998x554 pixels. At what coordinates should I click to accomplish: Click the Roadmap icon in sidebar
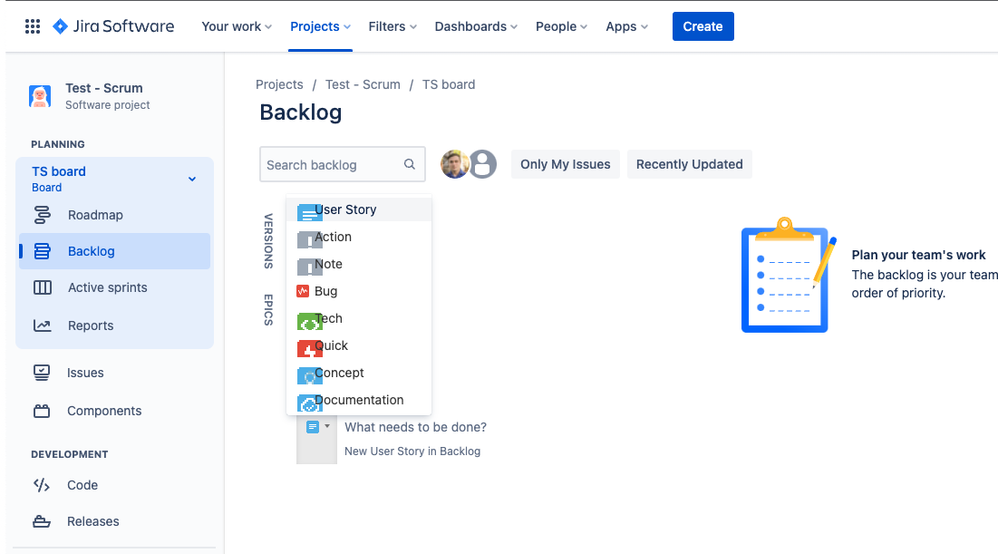(42, 215)
